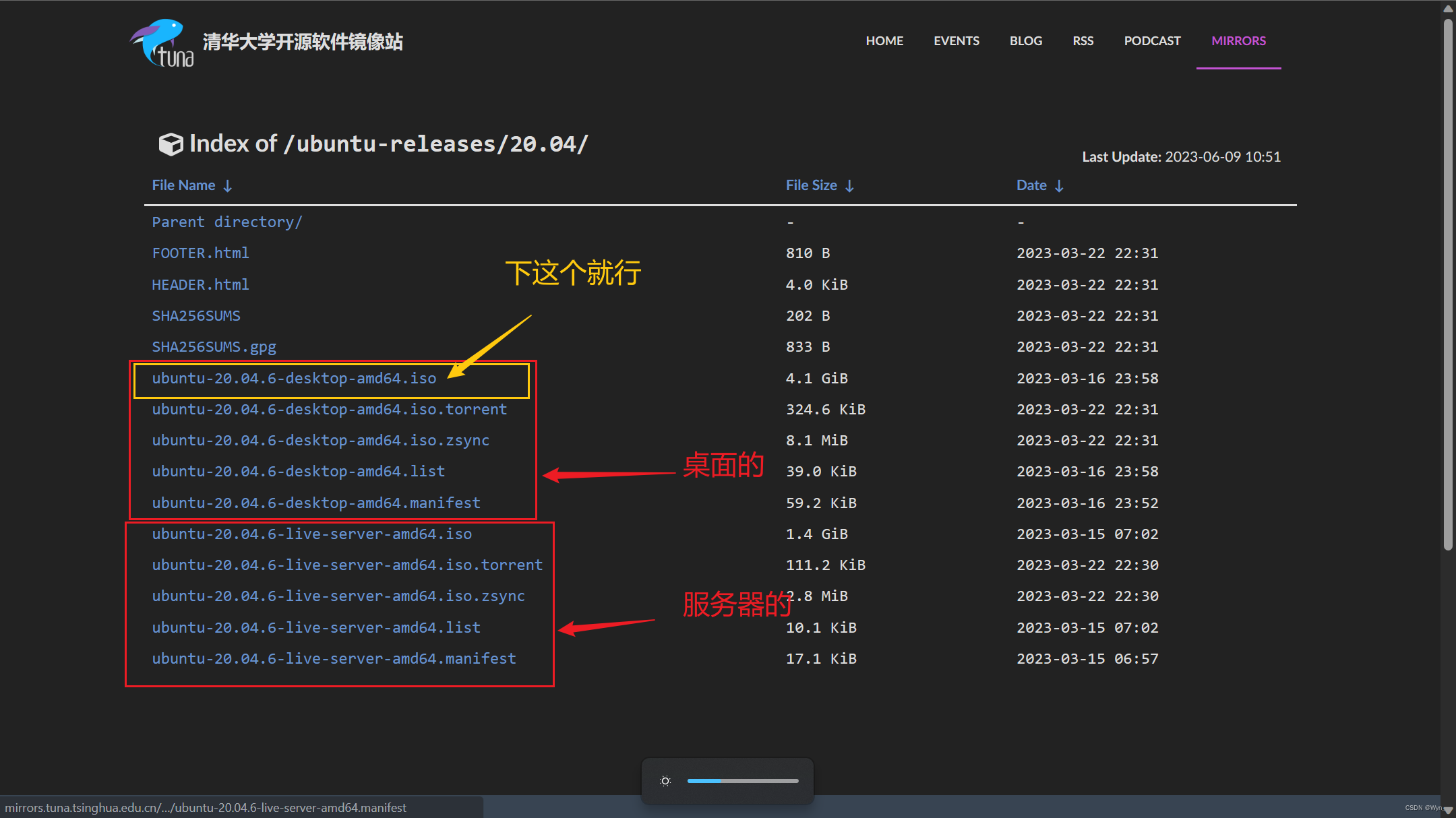
Task: Open the MIRRORS navigation tab
Action: (1238, 41)
